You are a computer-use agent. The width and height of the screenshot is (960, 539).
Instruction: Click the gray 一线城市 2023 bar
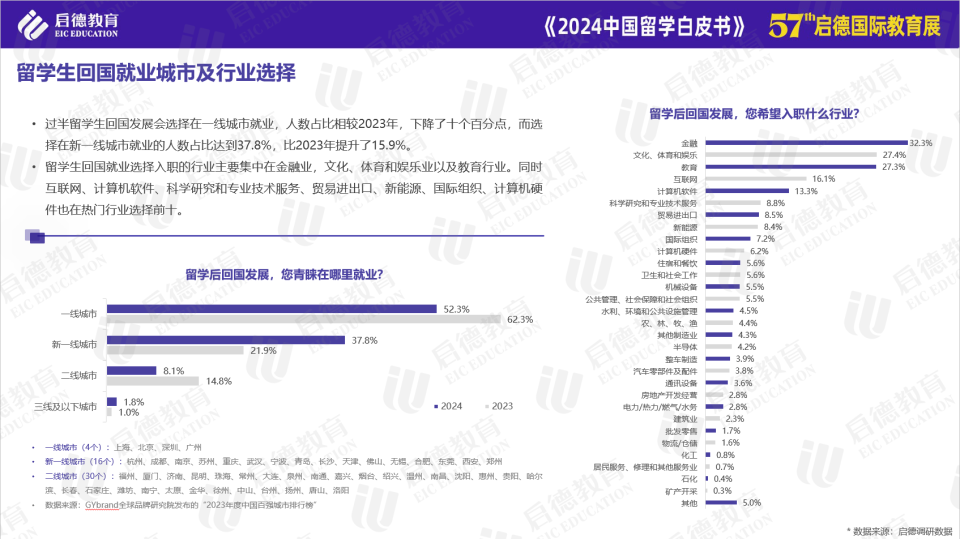pos(304,319)
